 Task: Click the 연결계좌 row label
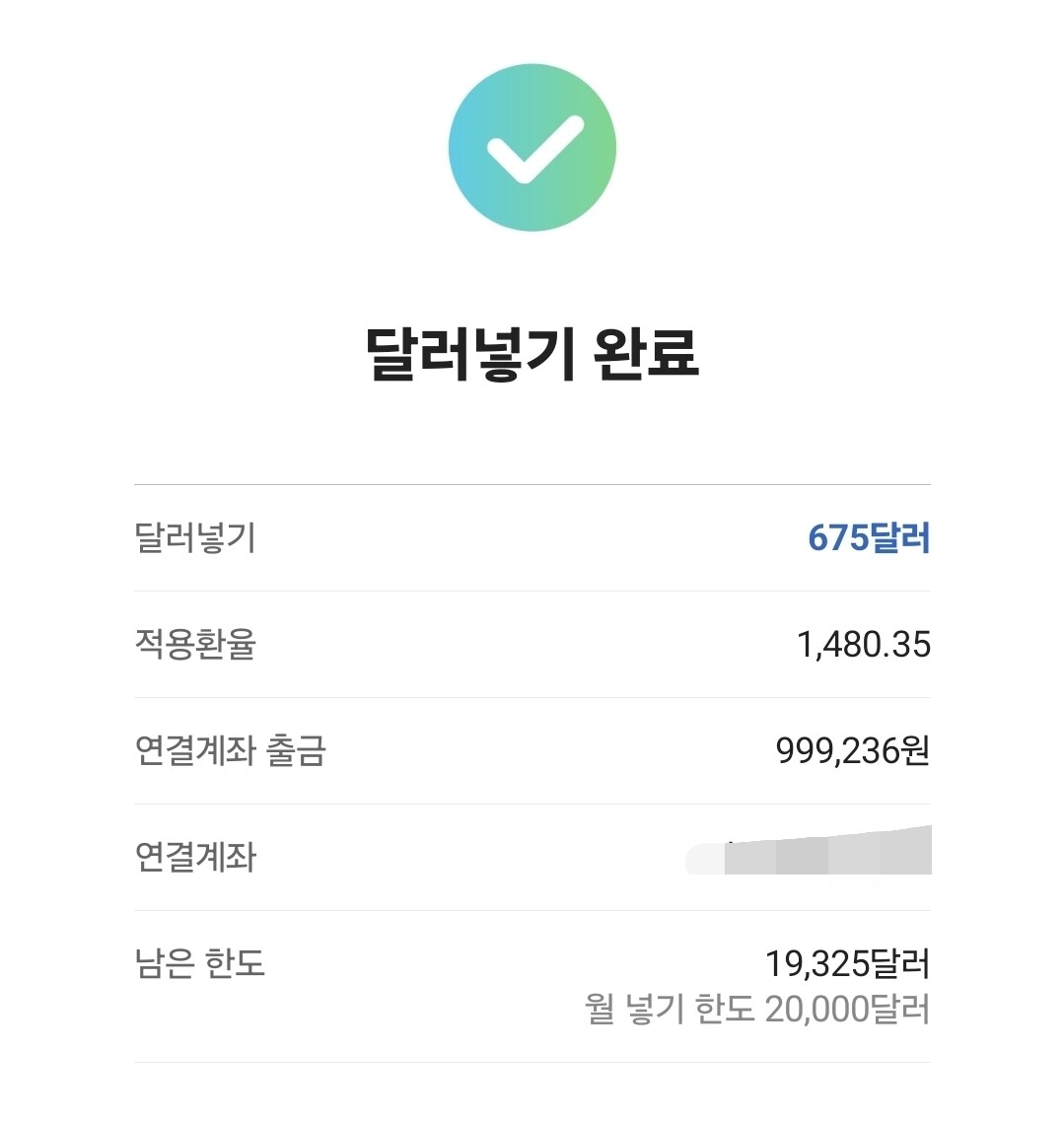tap(195, 858)
